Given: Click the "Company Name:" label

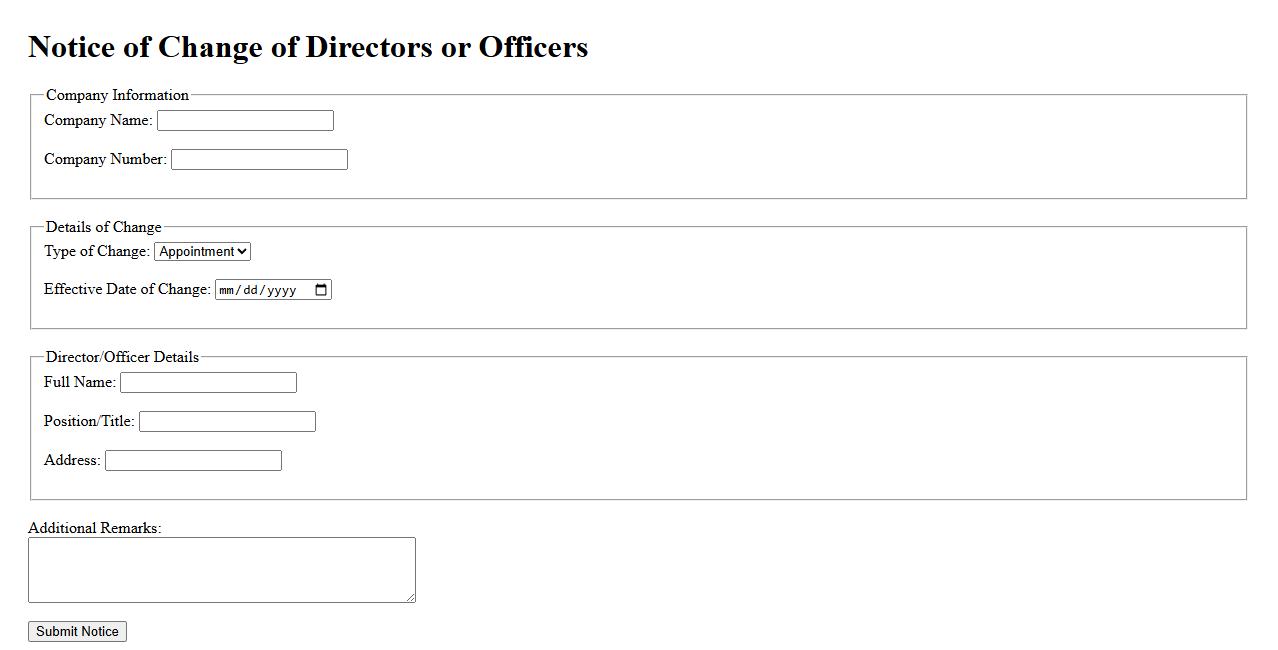Looking at the screenshot, I should (98, 120).
